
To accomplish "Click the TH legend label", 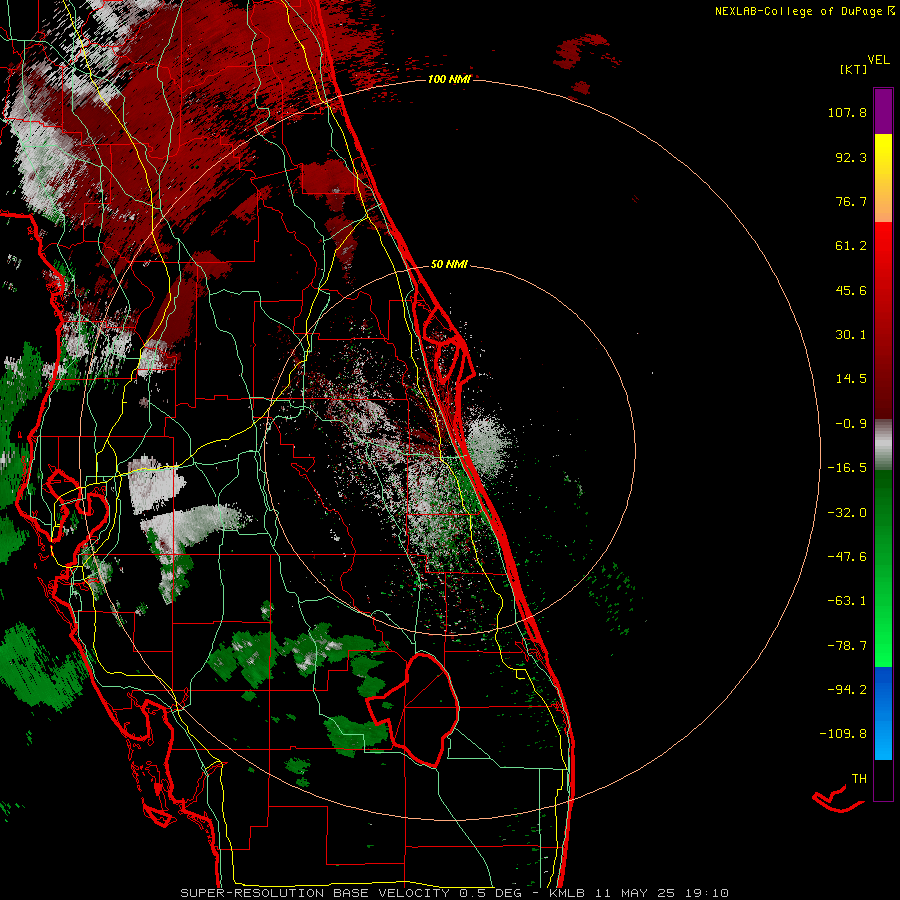I will [859, 779].
